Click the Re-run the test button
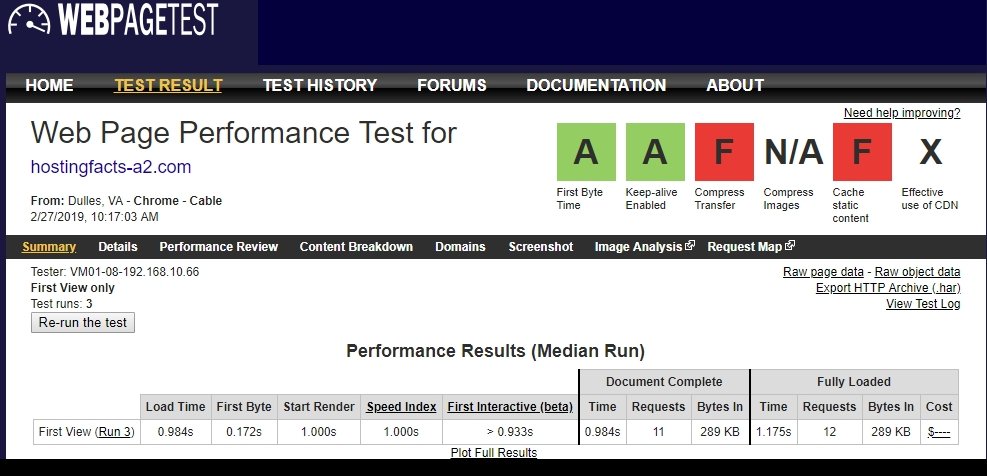 [x=82, y=323]
